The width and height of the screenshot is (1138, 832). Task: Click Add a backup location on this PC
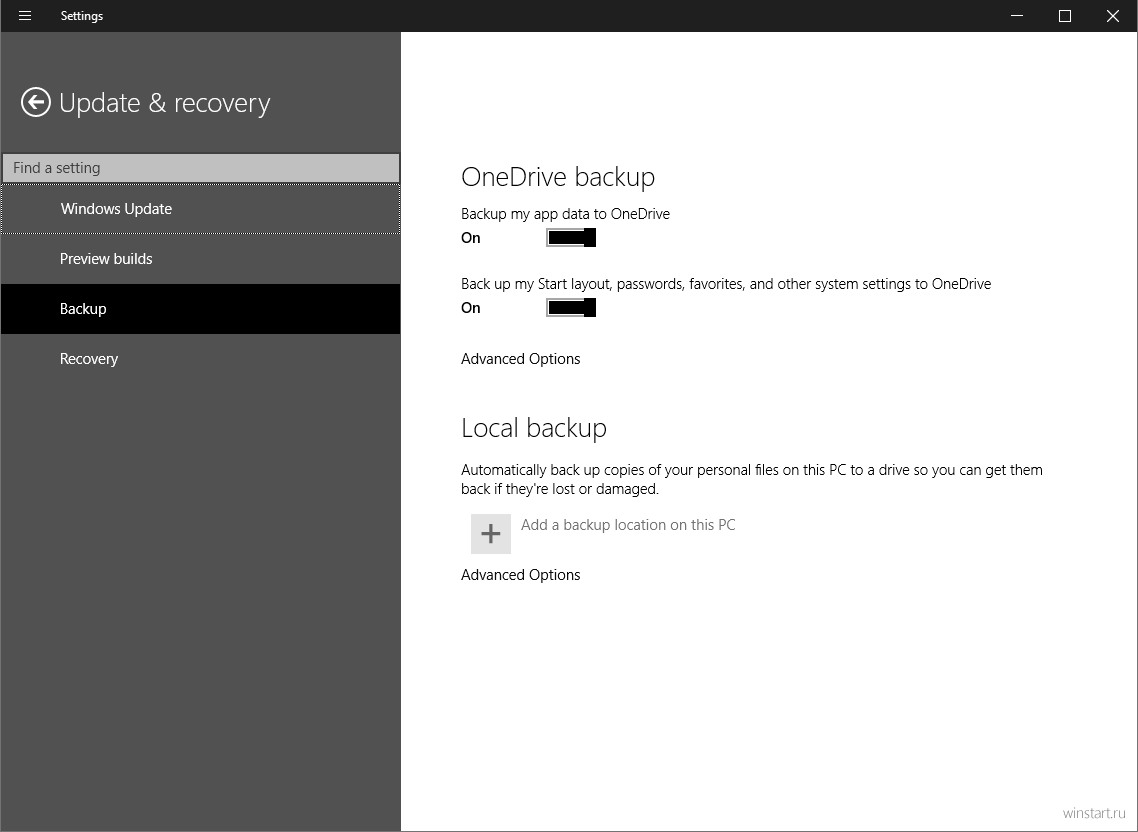click(628, 525)
